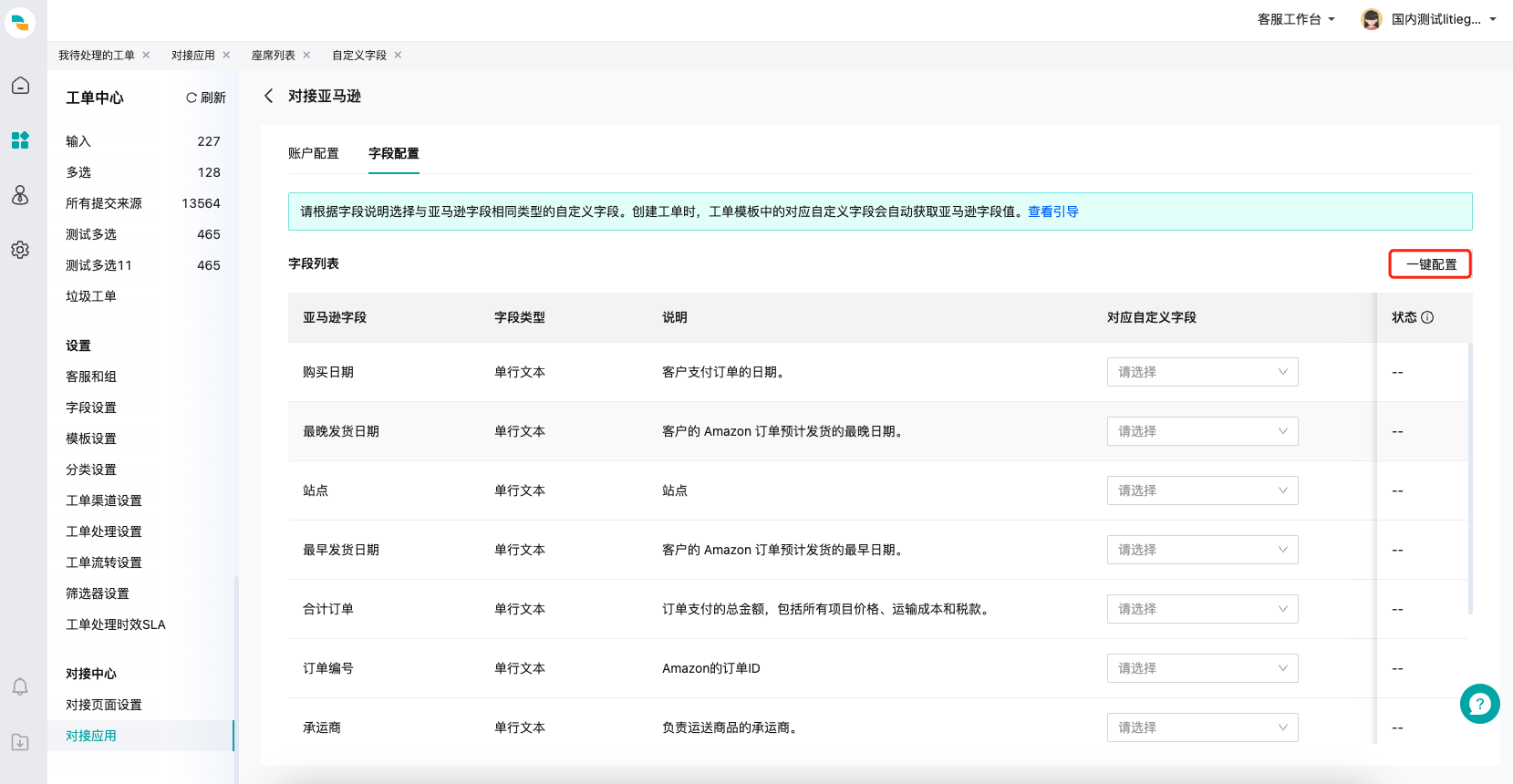Click the help question mark bubble

coord(1479,704)
